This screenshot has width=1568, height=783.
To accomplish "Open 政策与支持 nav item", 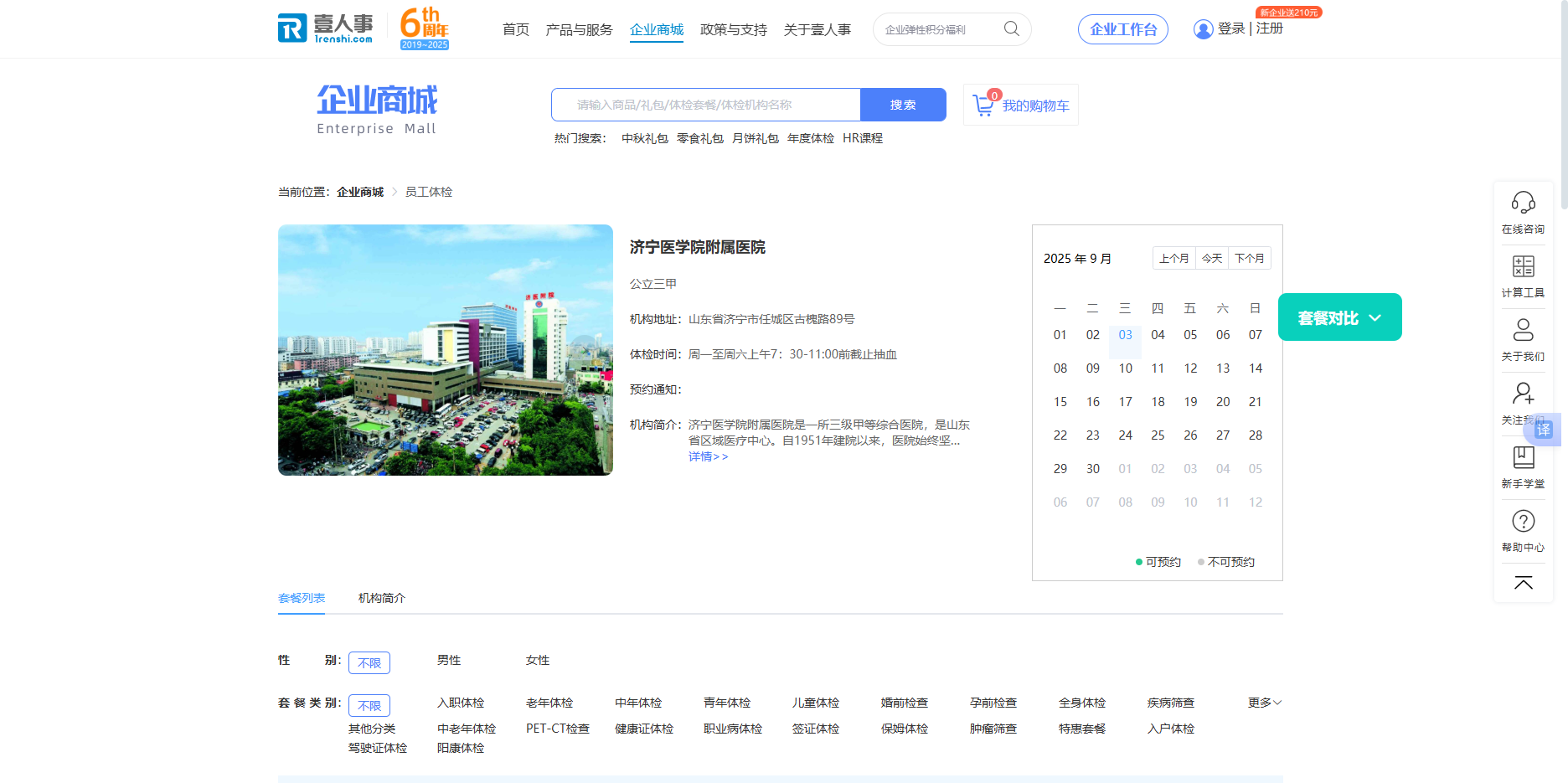I will pos(734,30).
